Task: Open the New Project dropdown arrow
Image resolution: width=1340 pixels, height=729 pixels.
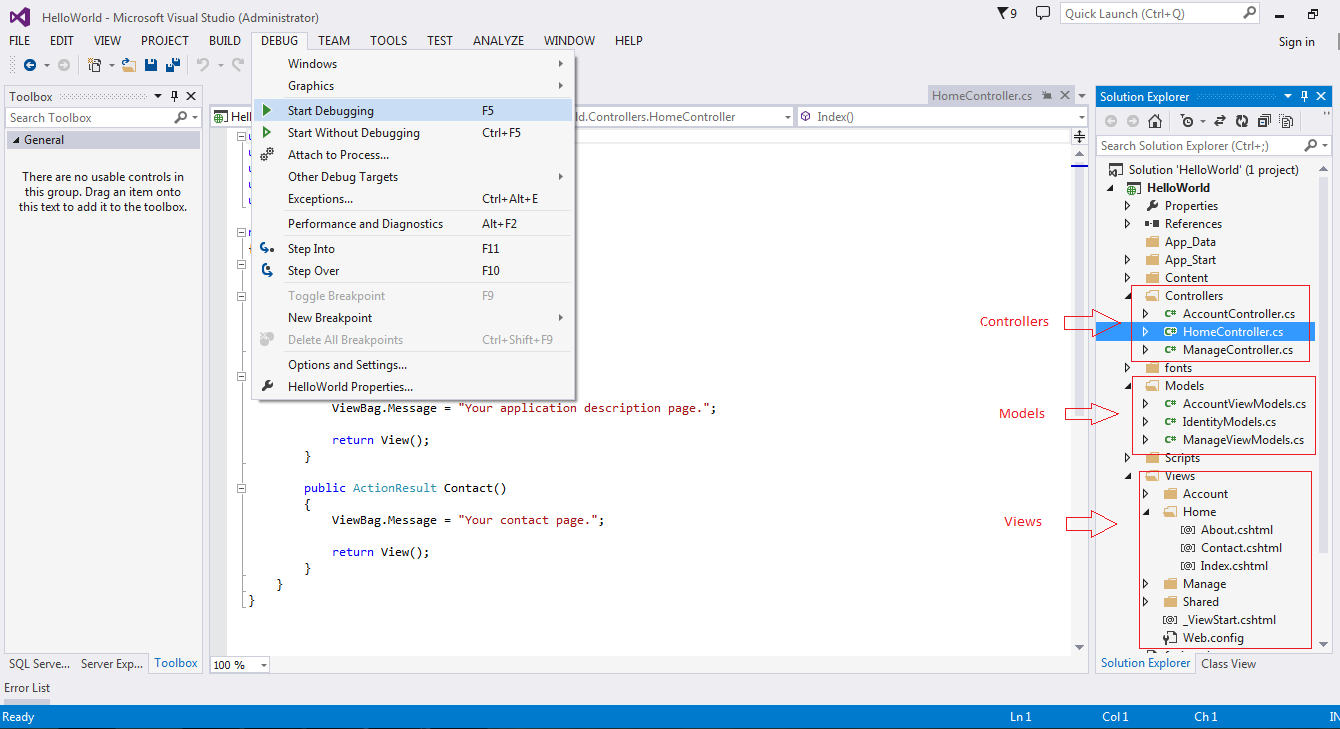Action: click(111, 65)
